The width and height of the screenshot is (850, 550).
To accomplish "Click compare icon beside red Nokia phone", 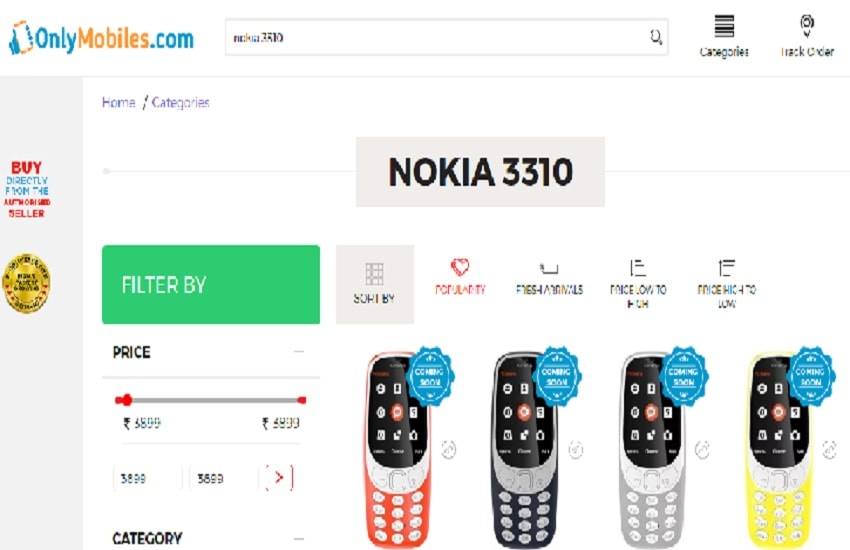I will coord(448,449).
